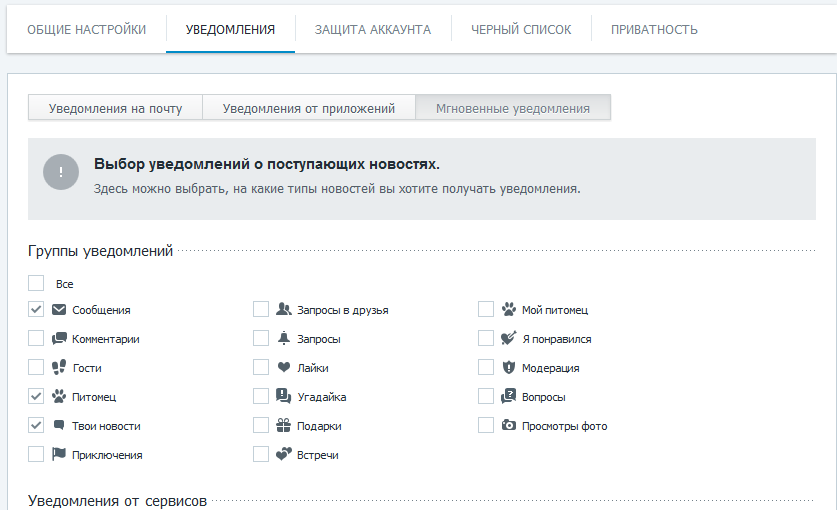The width and height of the screenshot is (837, 510).
Task: Tick the Запросы checkbox
Action: click(261, 338)
